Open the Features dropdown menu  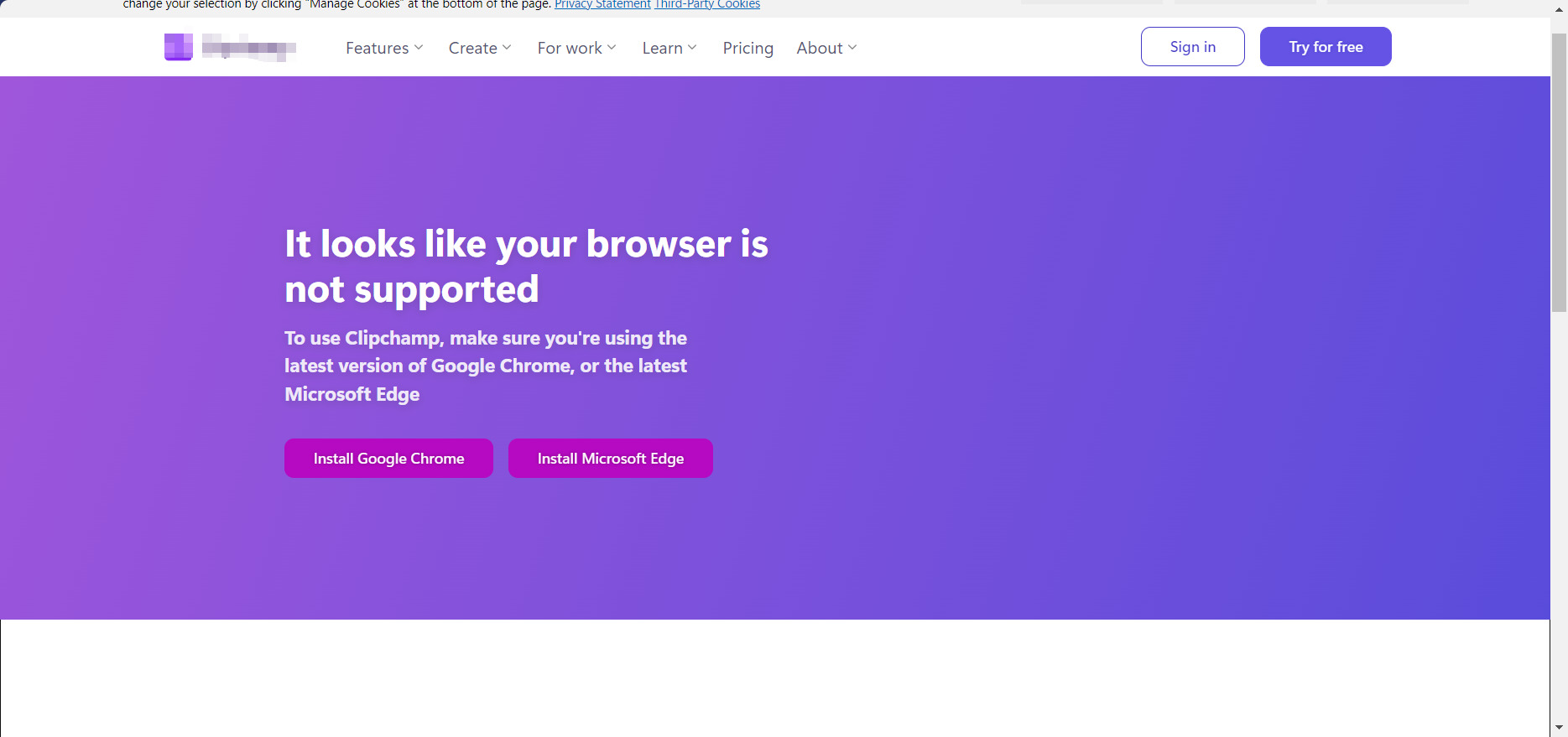pyautogui.click(x=384, y=48)
